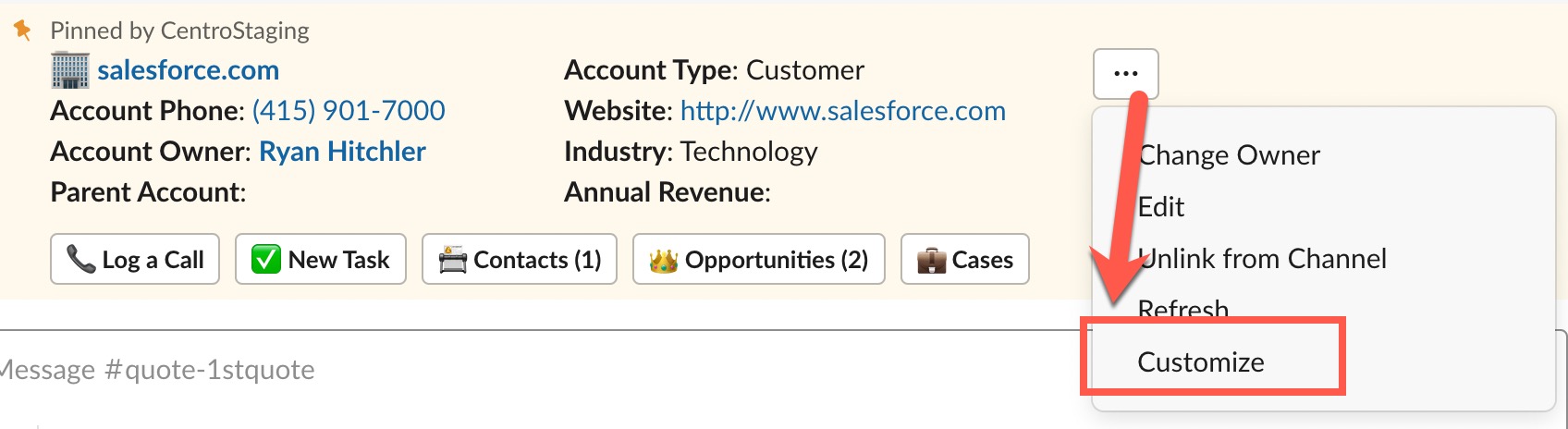This screenshot has height=429, width=1568.
Task: Select Unlink from Channel option
Action: (x=1262, y=259)
